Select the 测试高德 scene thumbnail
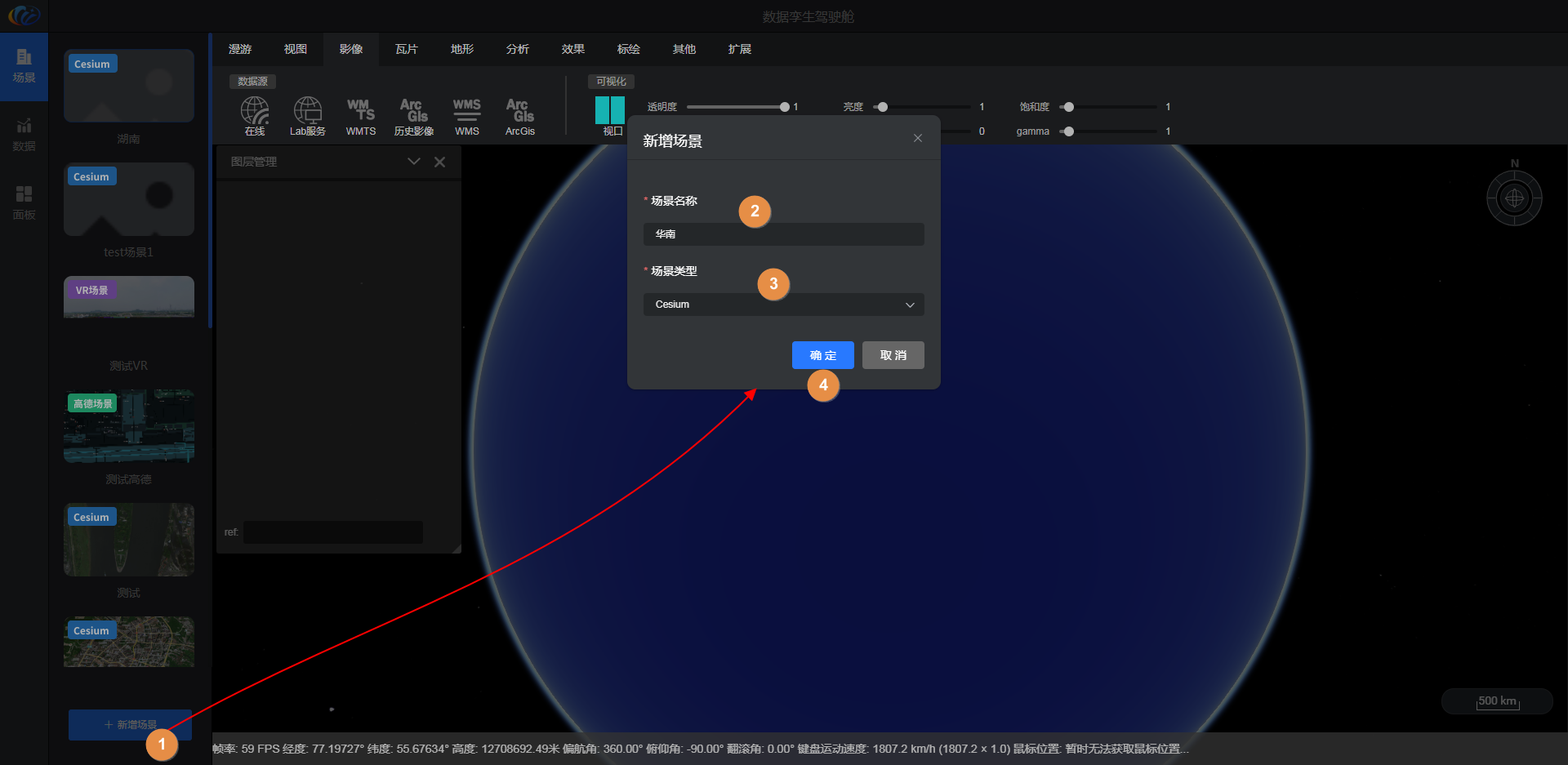 (x=129, y=426)
